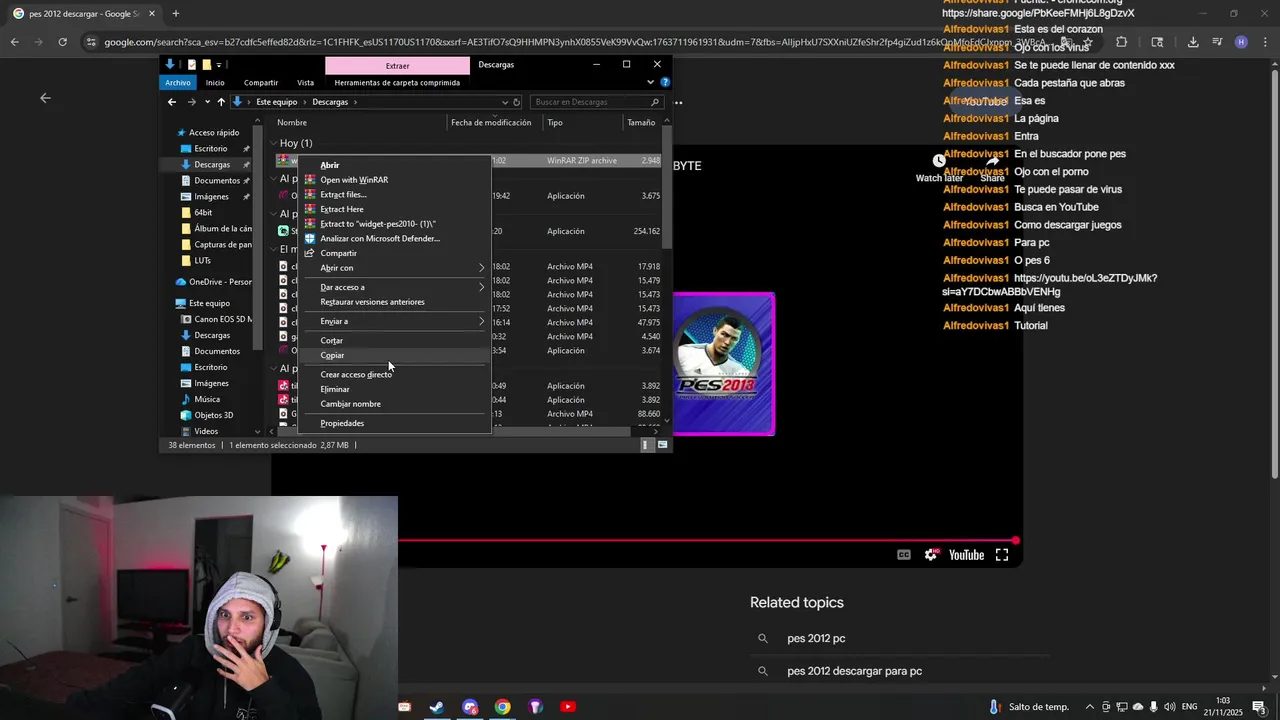
Task: Switch to the Vista ribbon tab
Action: tap(305, 83)
